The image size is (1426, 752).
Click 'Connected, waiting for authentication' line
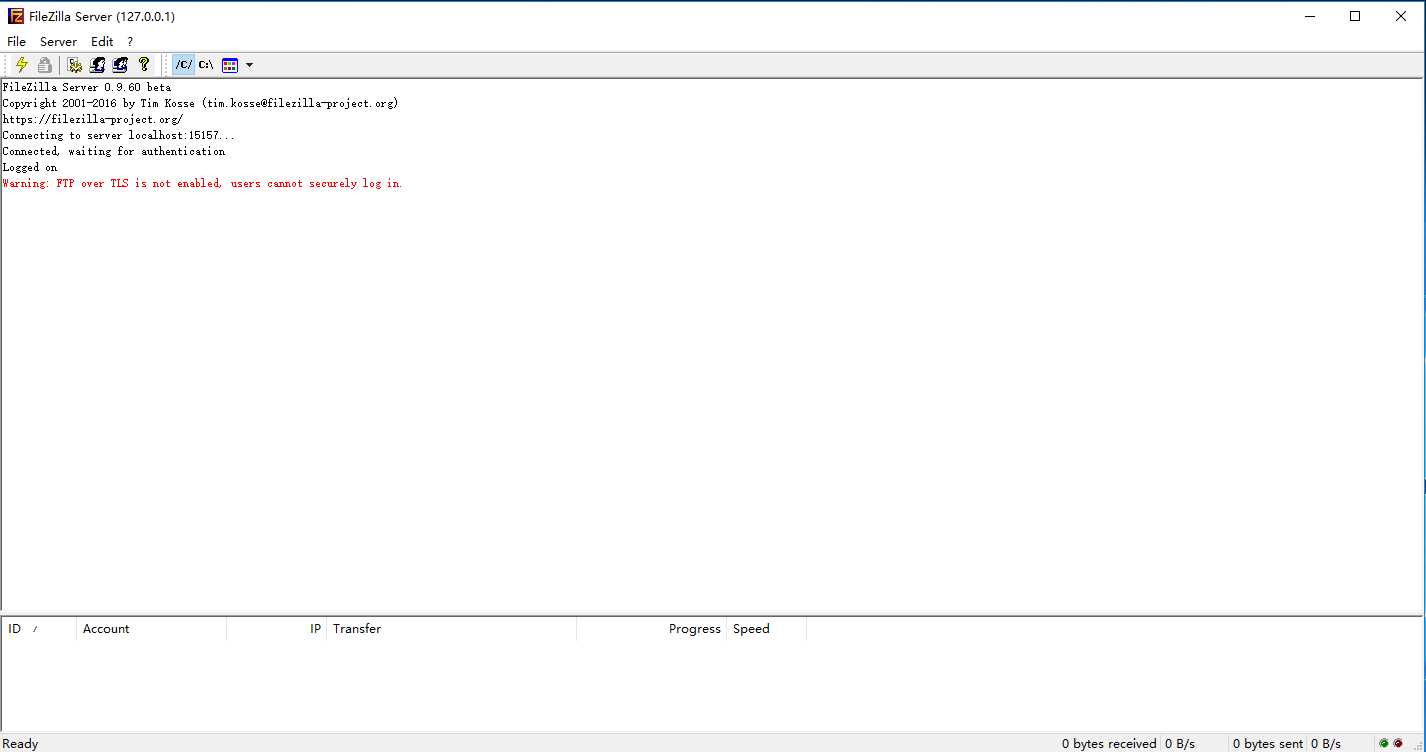pyautogui.click(x=114, y=152)
